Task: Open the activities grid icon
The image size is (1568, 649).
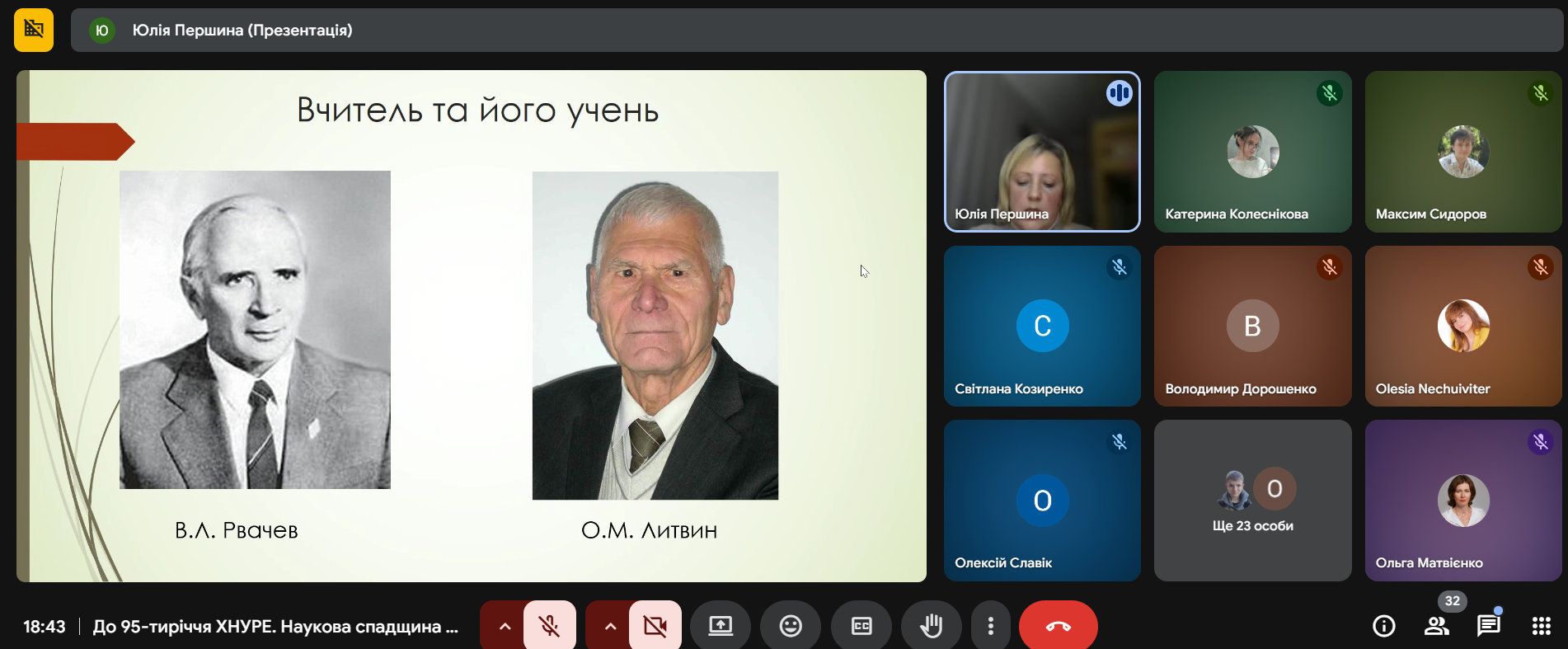Action: (1541, 627)
